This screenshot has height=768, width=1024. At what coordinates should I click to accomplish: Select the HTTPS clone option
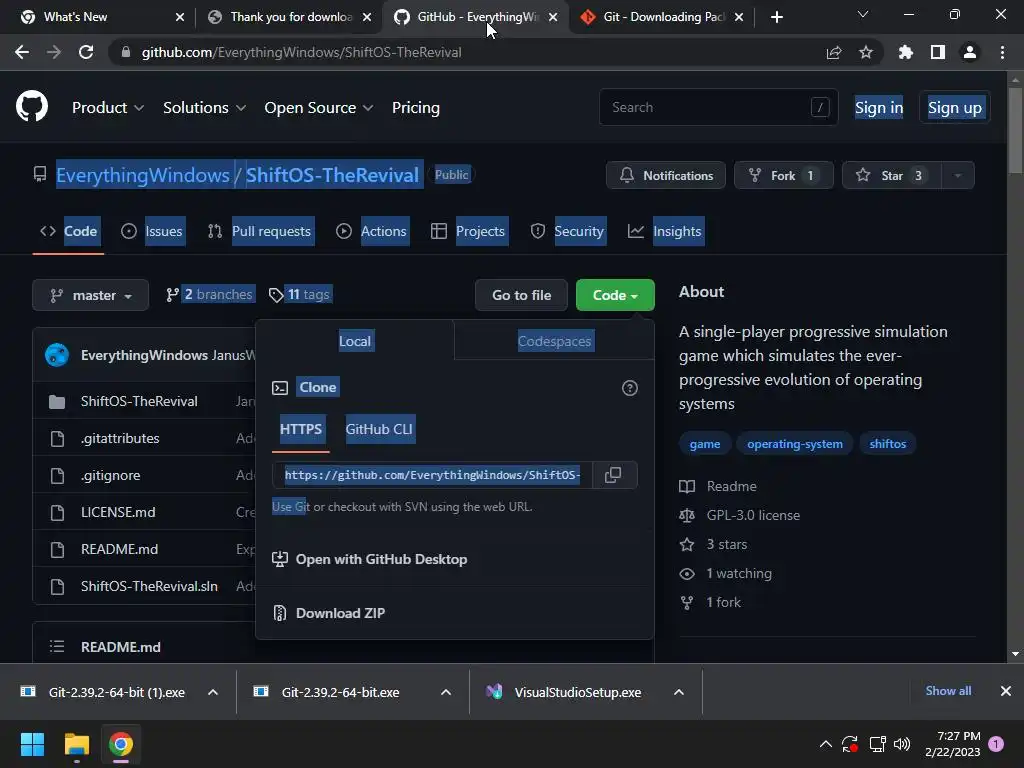(300, 429)
